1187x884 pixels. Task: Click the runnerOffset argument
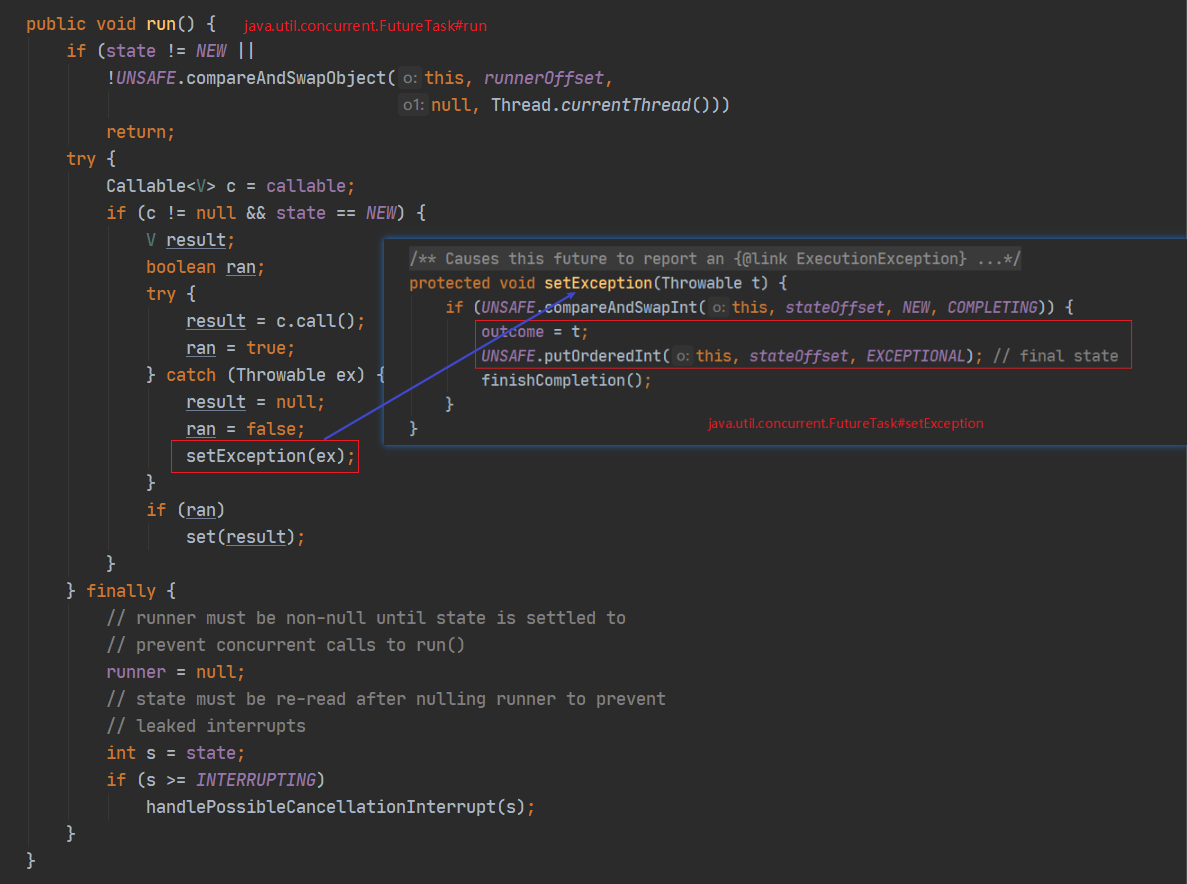(x=544, y=78)
